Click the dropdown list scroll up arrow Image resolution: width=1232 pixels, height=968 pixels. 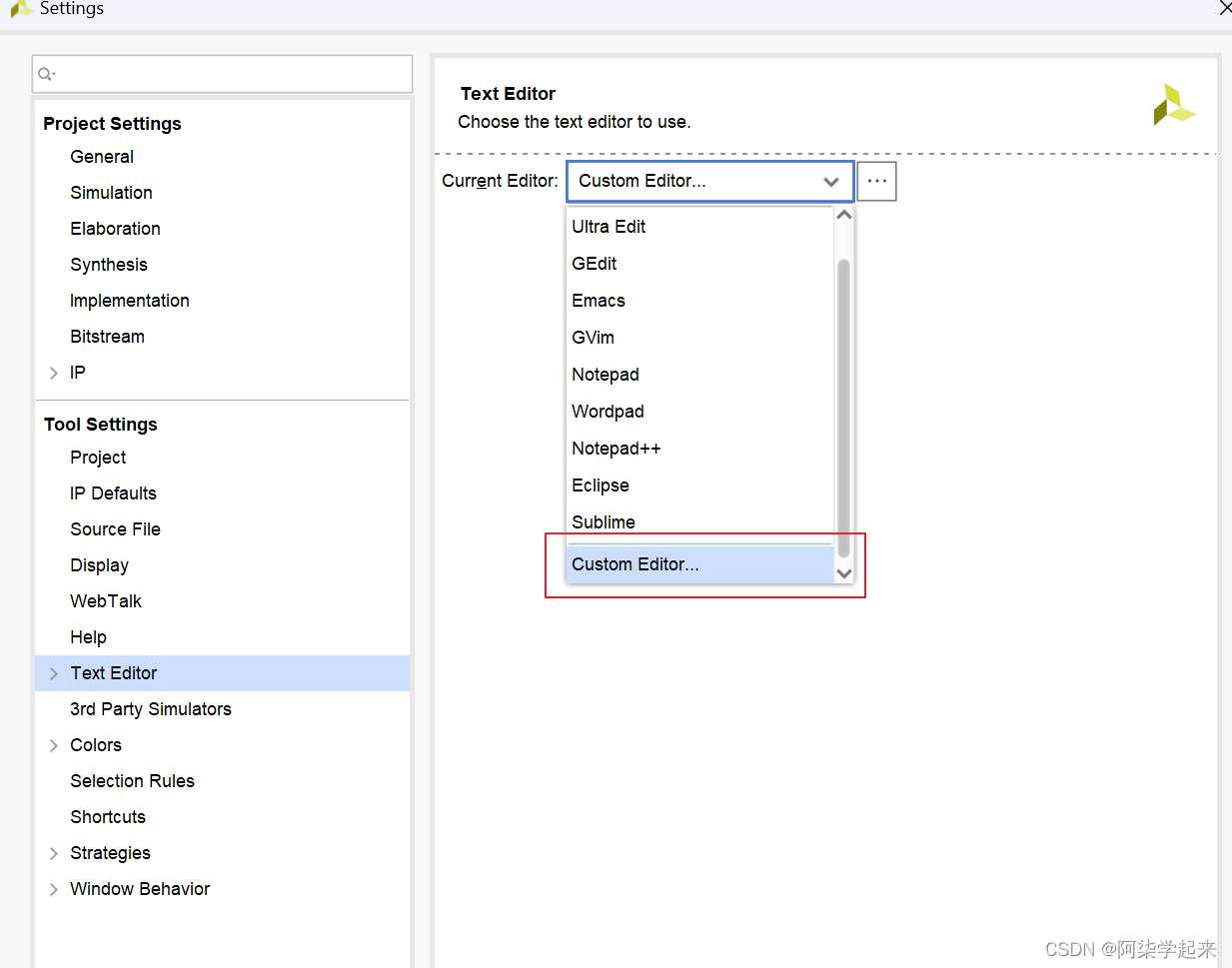click(x=844, y=215)
